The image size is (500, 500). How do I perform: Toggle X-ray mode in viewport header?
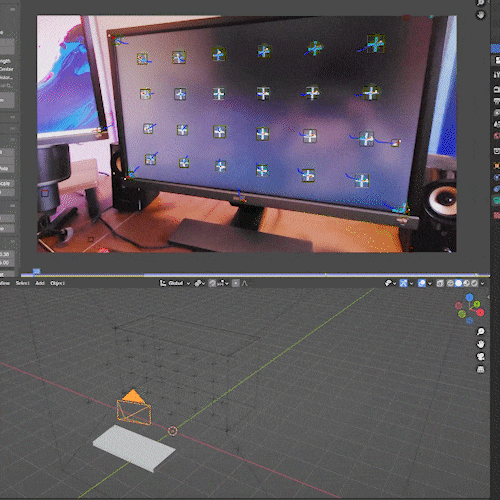tap(440, 283)
